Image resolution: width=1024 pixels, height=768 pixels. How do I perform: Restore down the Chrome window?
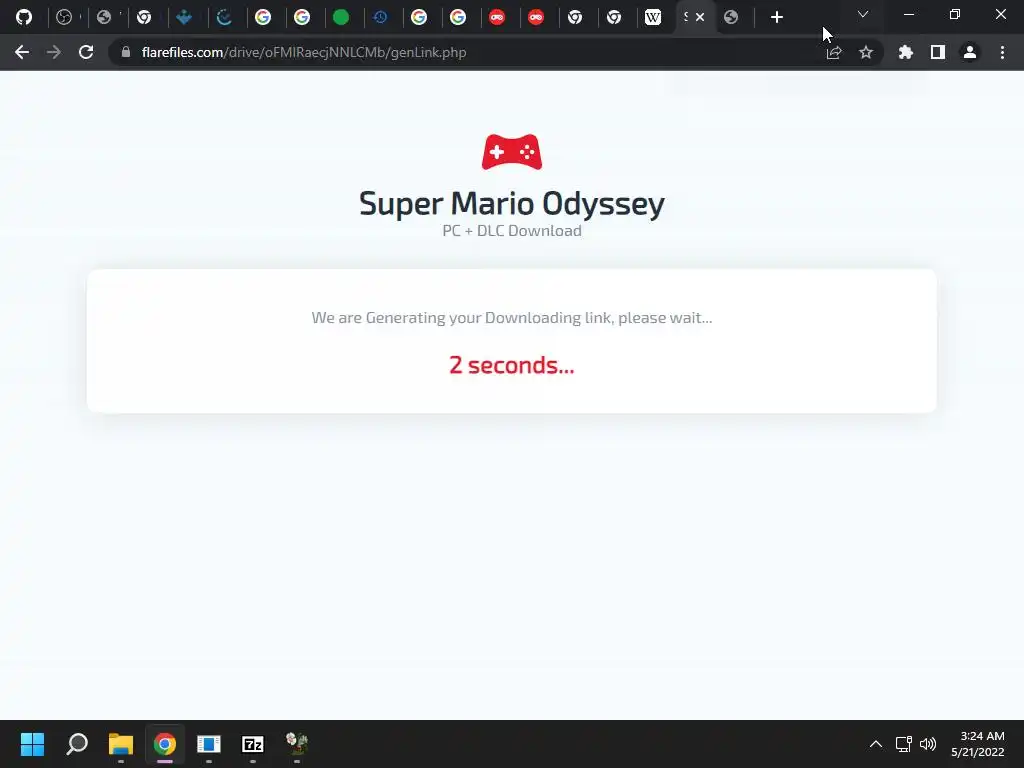click(955, 14)
